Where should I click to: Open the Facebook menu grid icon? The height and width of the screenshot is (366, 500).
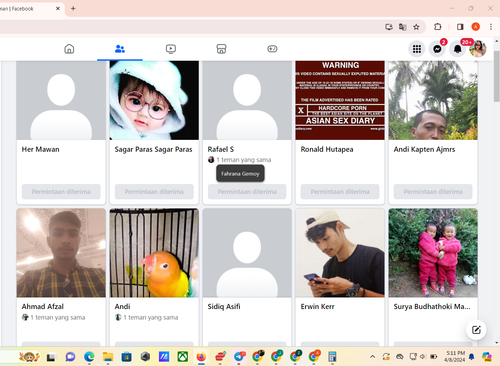(x=417, y=49)
